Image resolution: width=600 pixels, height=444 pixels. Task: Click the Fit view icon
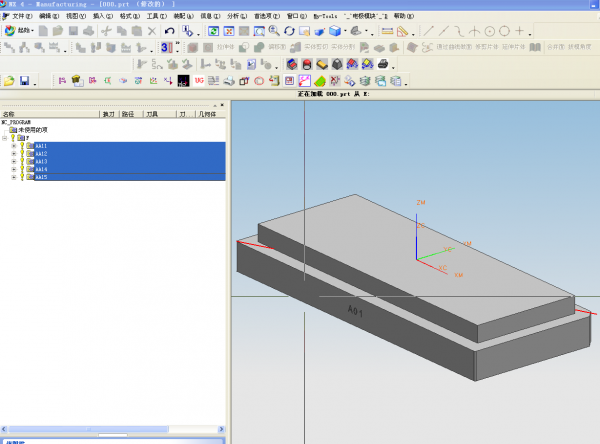coord(229,31)
